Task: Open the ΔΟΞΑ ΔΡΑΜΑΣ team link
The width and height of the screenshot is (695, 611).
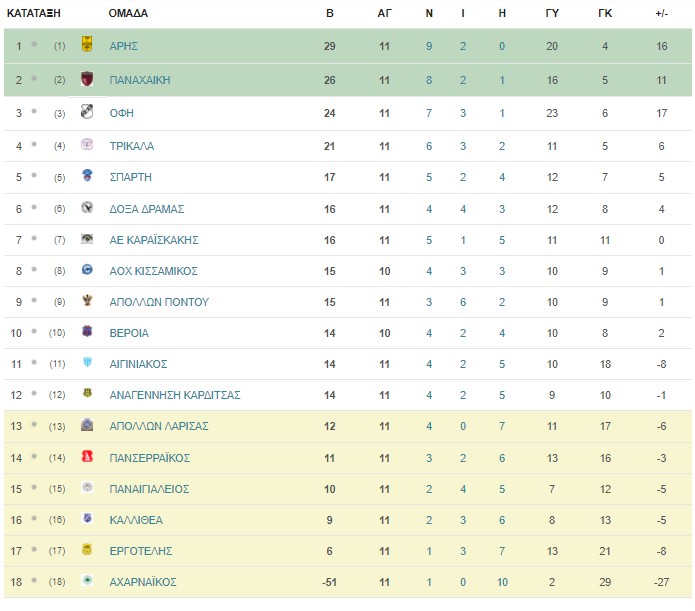Action: [147, 209]
